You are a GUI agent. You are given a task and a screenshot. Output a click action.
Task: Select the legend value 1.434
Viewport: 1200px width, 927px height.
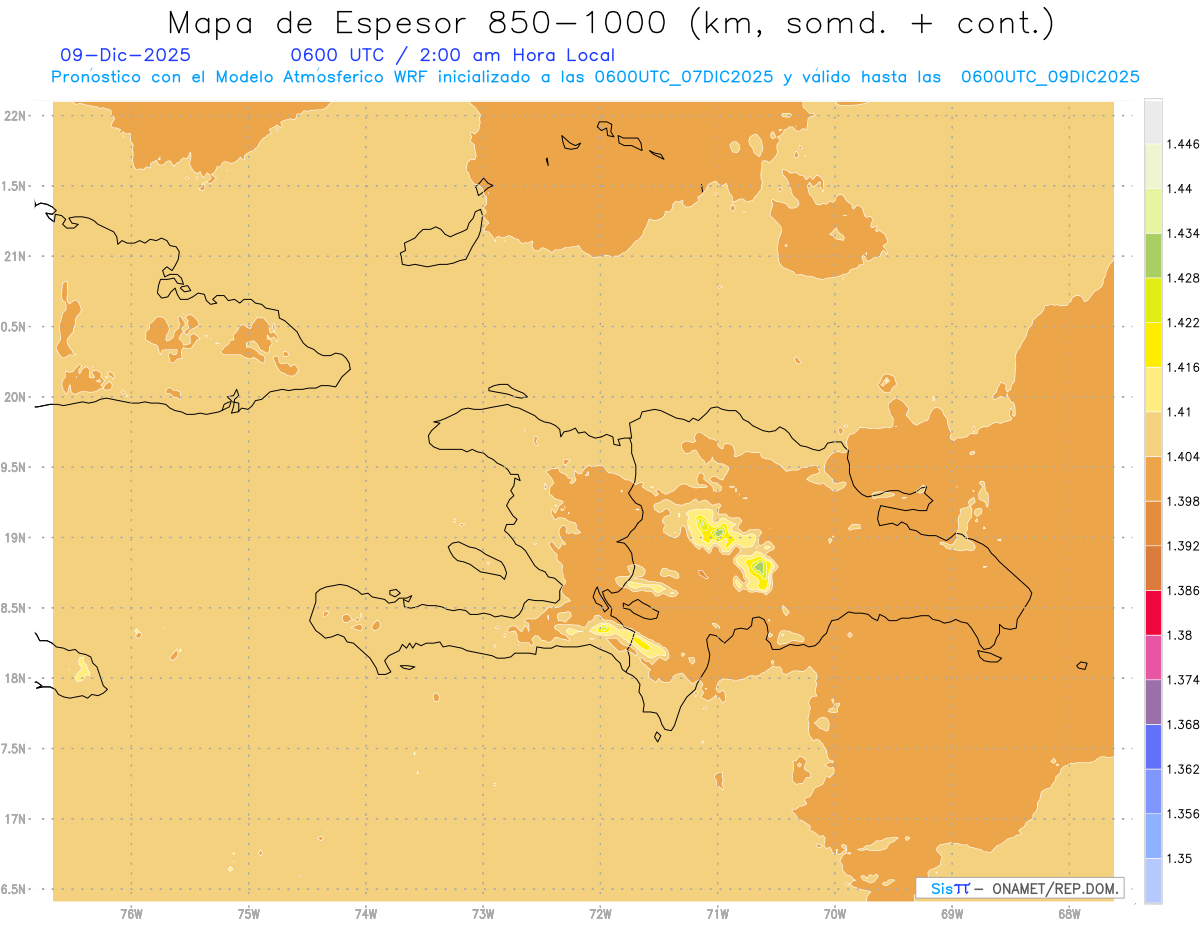[1182, 233]
